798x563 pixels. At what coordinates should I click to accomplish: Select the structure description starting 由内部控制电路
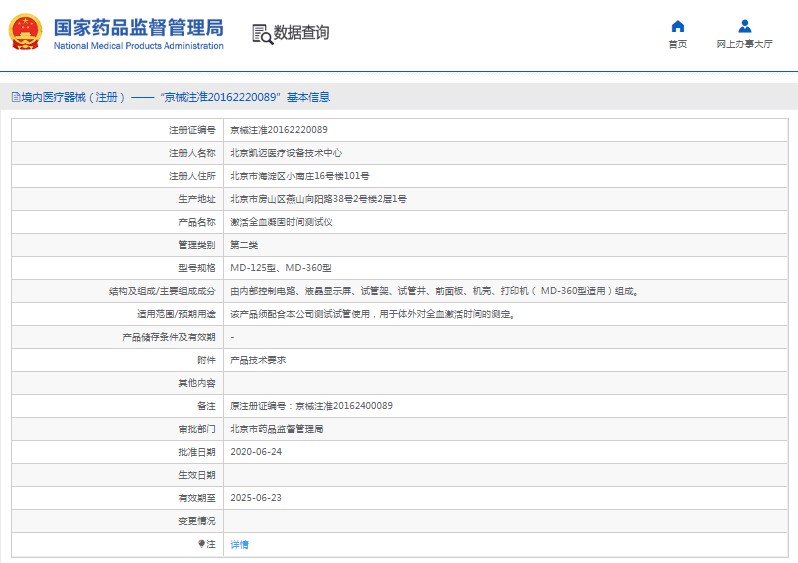(434, 291)
